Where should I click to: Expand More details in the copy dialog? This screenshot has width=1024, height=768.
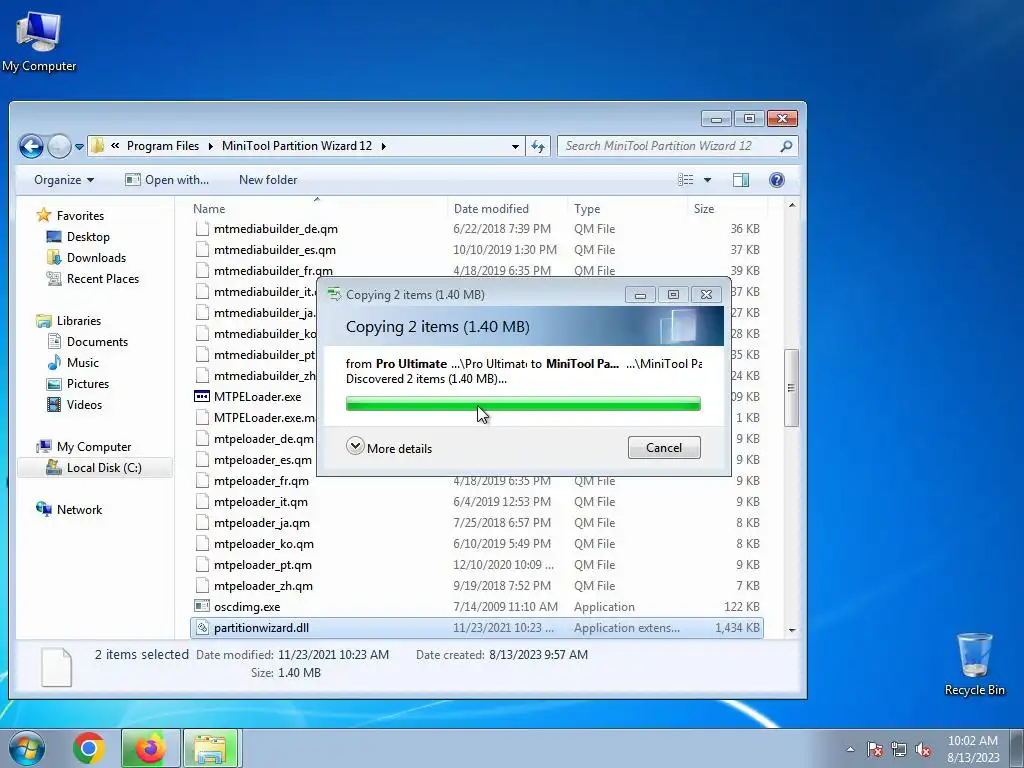click(x=389, y=447)
